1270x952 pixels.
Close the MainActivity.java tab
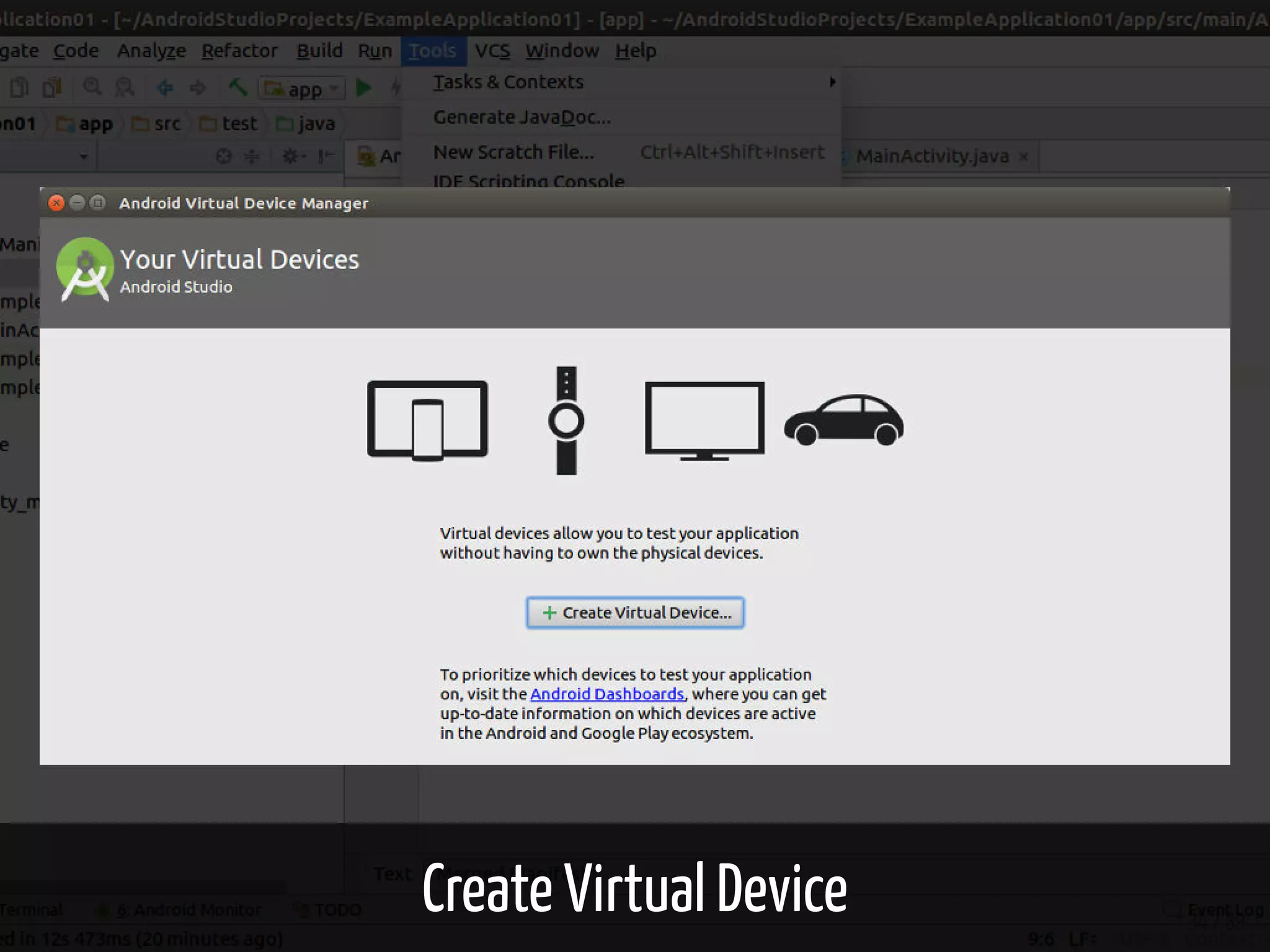(x=1024, y=157)
